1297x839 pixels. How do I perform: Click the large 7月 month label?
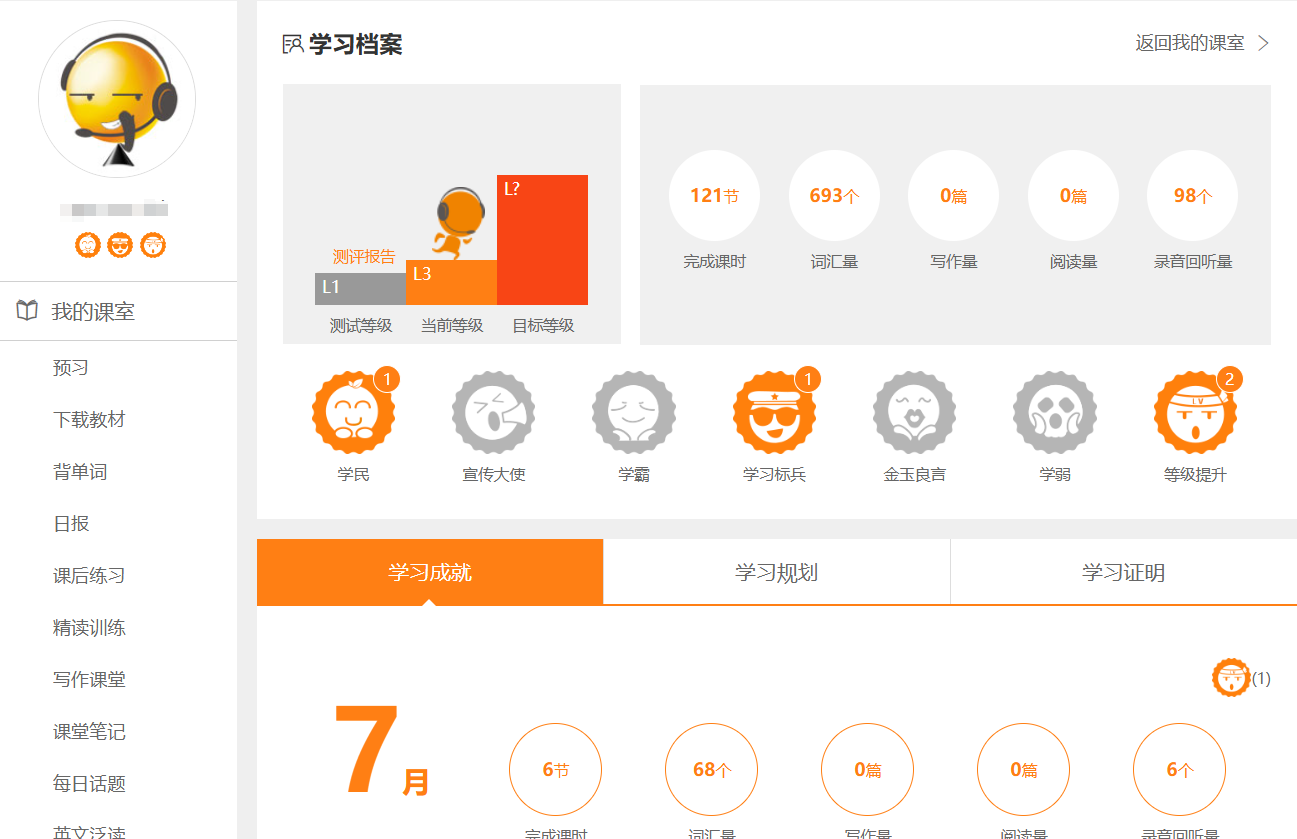point(381,751)
